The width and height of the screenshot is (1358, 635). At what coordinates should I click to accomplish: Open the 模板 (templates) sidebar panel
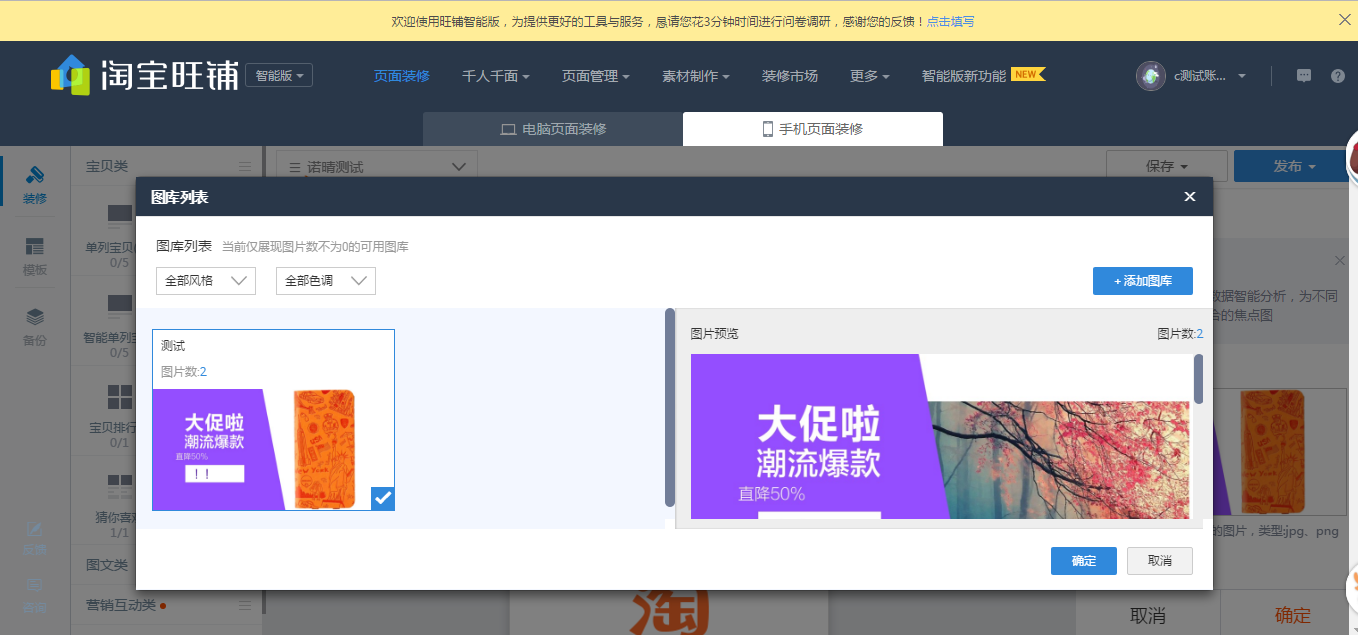(34, 254)
